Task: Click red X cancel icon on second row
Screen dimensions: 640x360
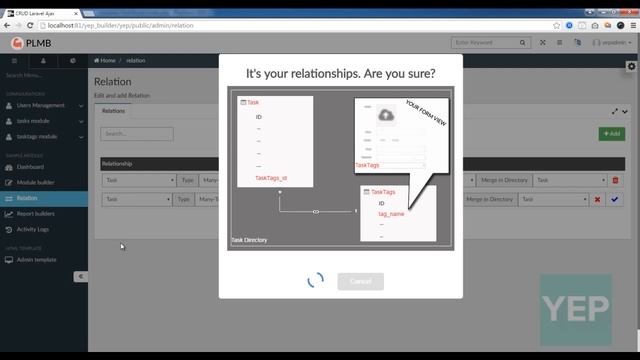Action: point(598,199)
